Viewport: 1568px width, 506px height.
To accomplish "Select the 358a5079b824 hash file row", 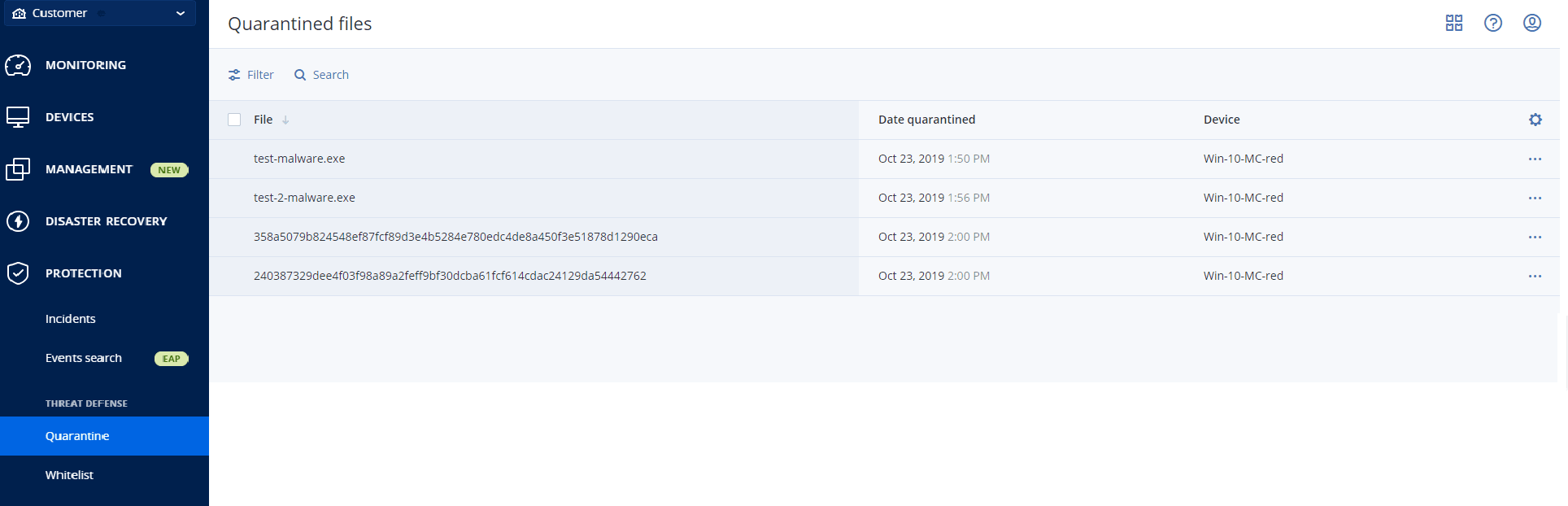I will [x=455, y=237].
